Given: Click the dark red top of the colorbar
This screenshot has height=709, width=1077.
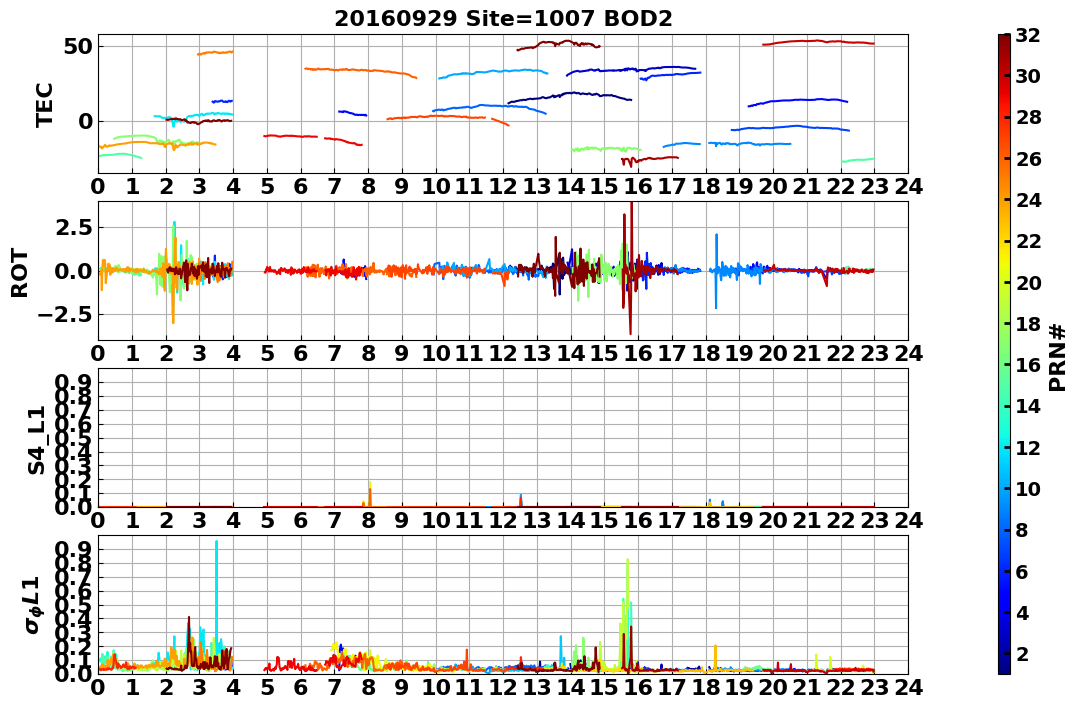Looking at the screenshot, I should (1004, 40).
